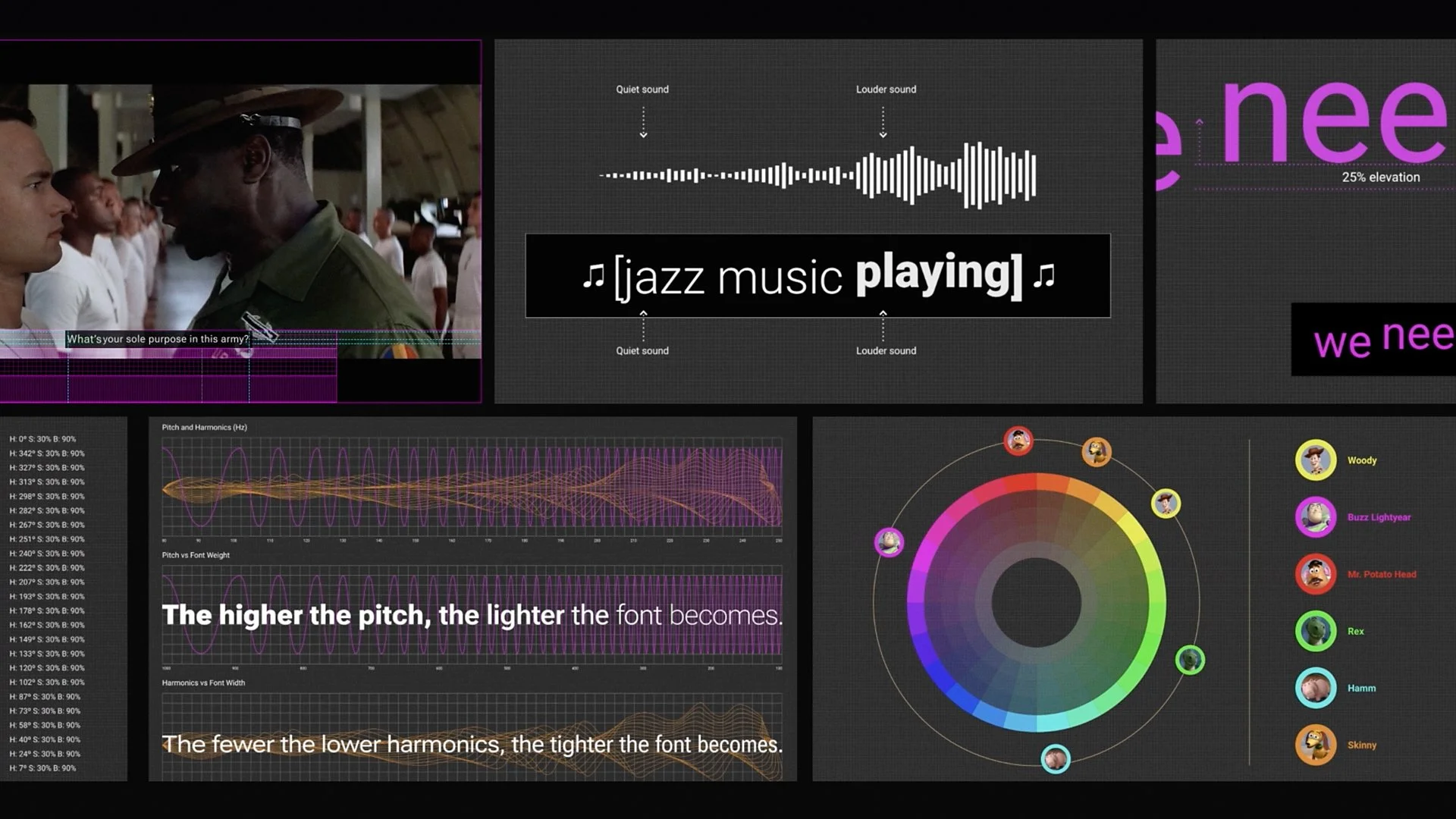Viewport: 1456px width, 819px height.
Task: Click Woody's avatar in the character legend
Action: tap(1315, 460)
